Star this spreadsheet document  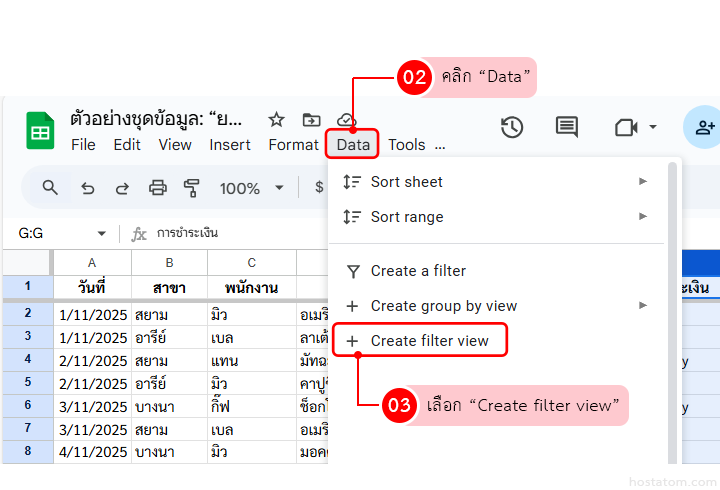(x=277, y=120)
